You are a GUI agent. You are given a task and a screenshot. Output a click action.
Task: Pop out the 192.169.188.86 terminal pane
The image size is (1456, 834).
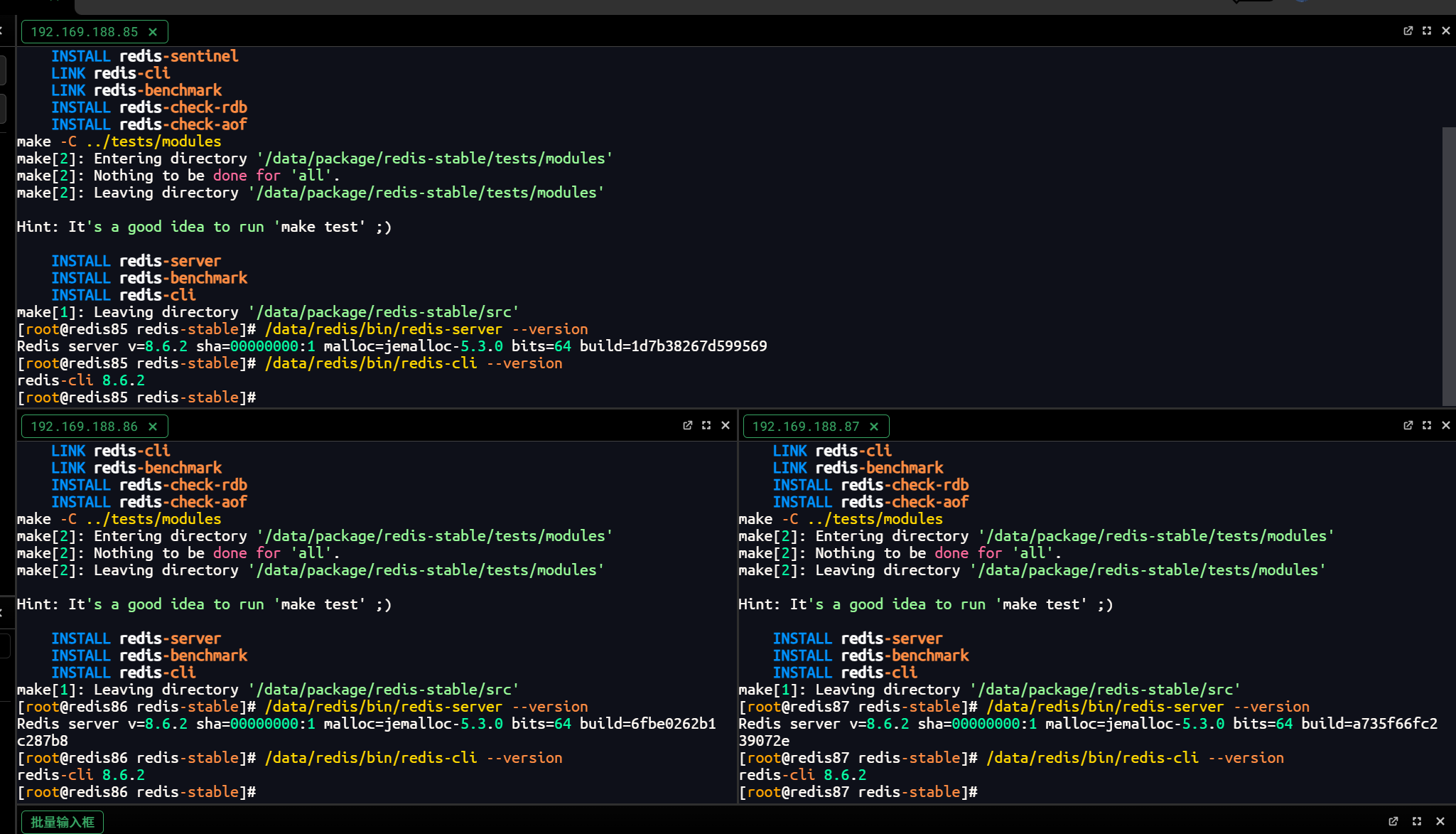coord(687,425)
